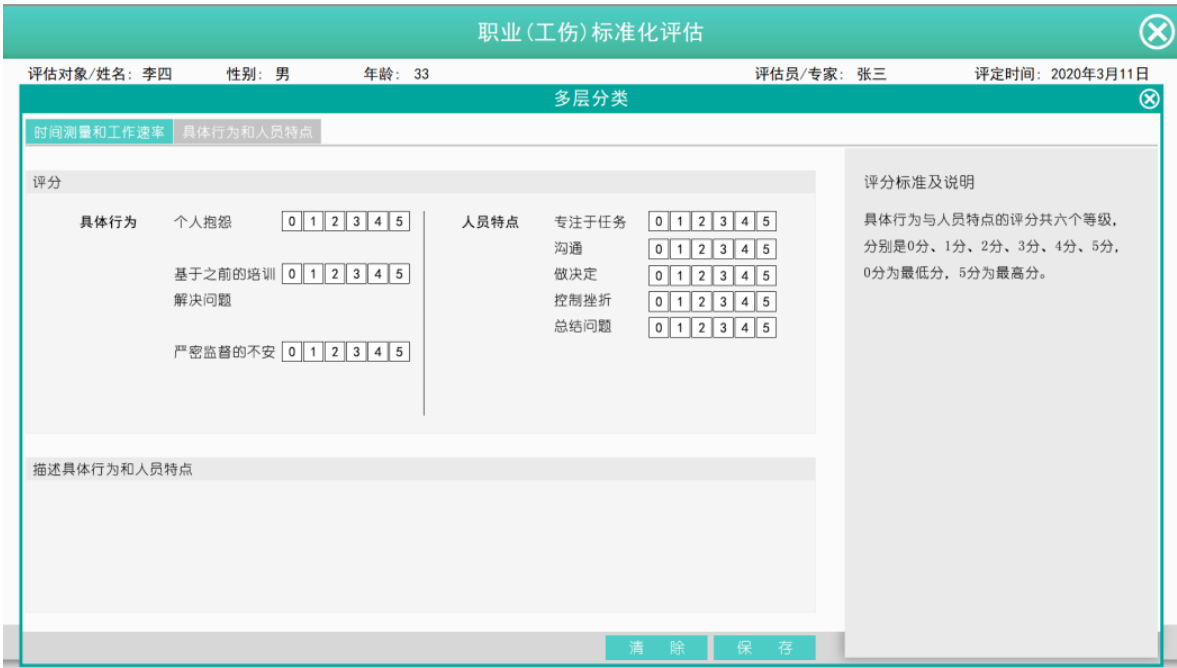Select score 1 for 基于之前的培训解决问题
The height and width of the screenshot is (668, 1177).
point(313,274)
